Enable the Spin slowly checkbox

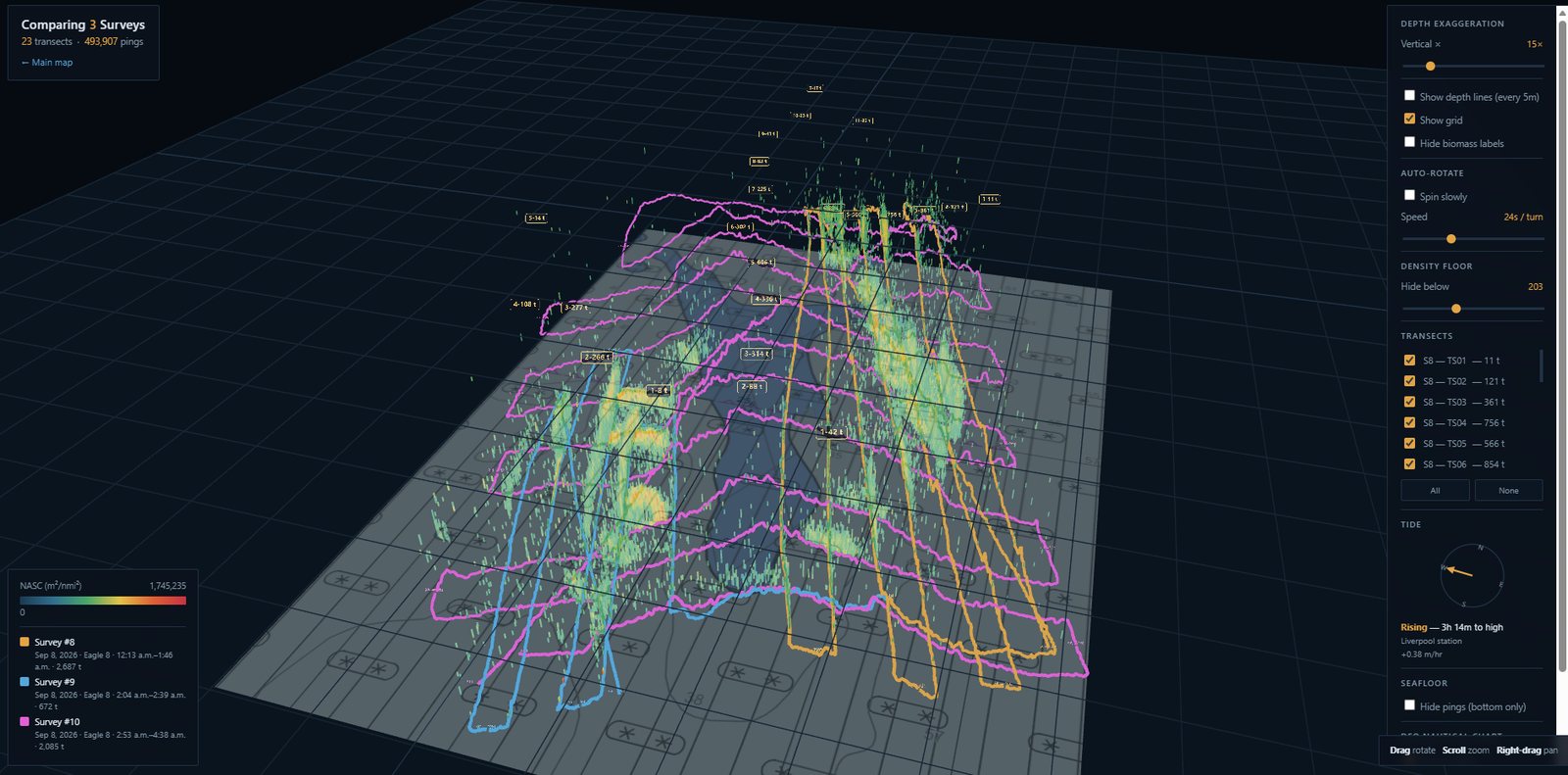coord(1409,196)
